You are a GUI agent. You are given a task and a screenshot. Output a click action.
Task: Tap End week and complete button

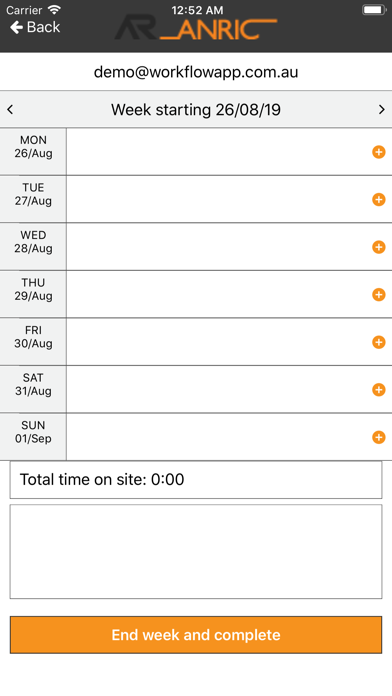pos(196,635)
